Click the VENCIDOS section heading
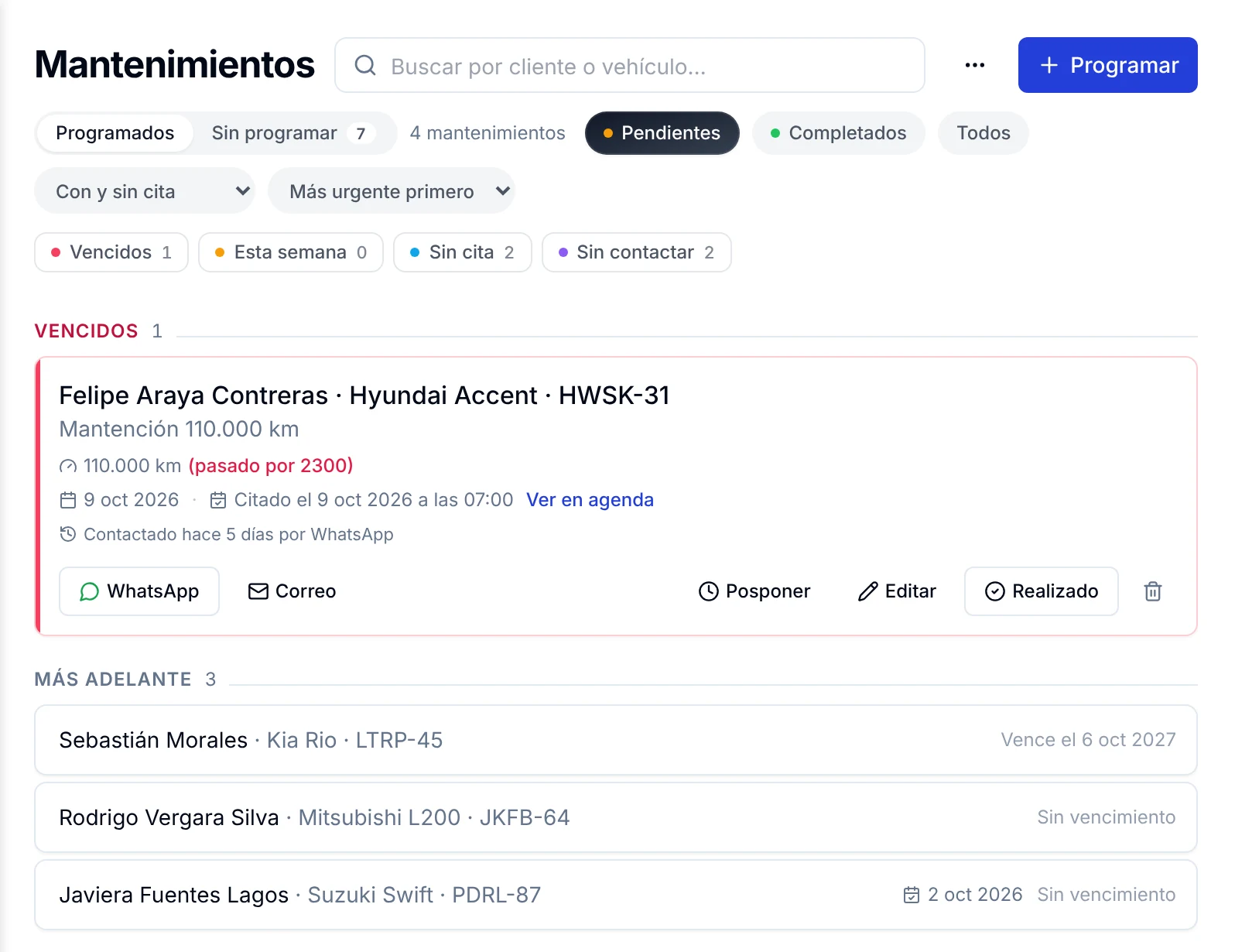This screenshot has width=1235, height=952. coord(87,331)
